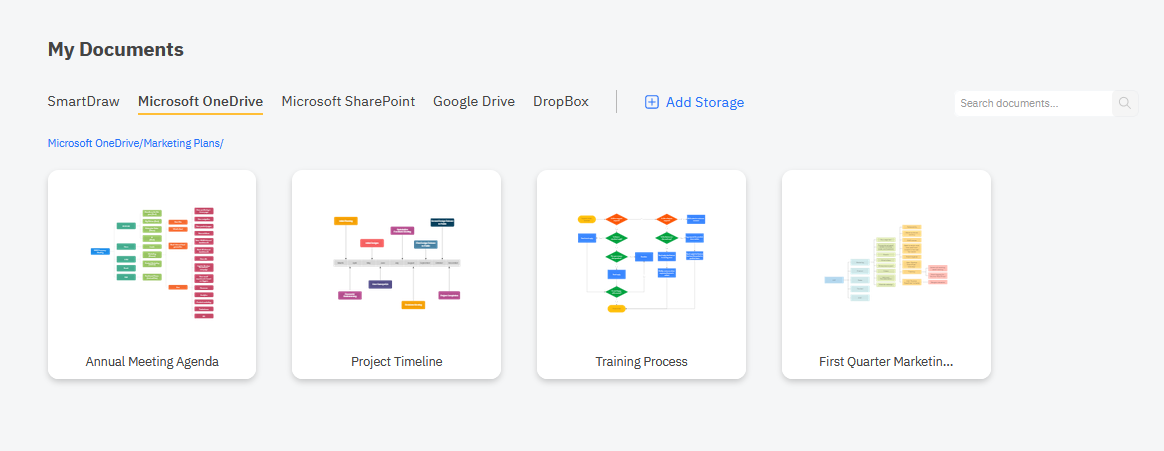Click the plus icon beside Add Storage

click(x=652, y=102)
